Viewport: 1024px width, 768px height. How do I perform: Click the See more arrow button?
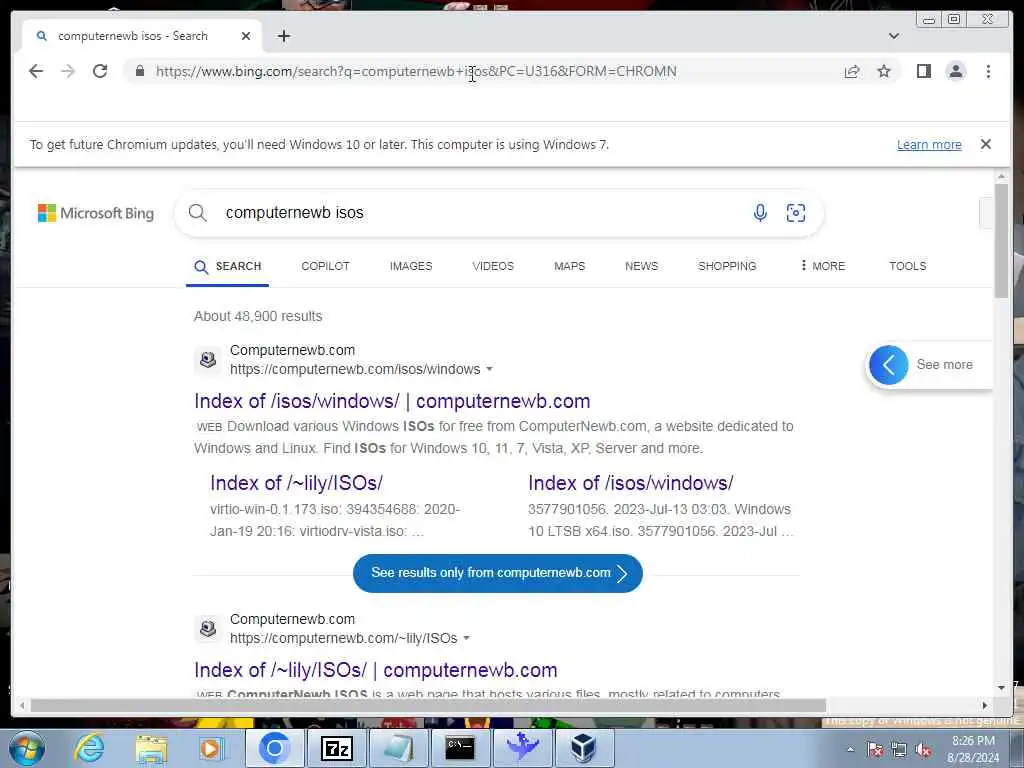tap(888, 365)
